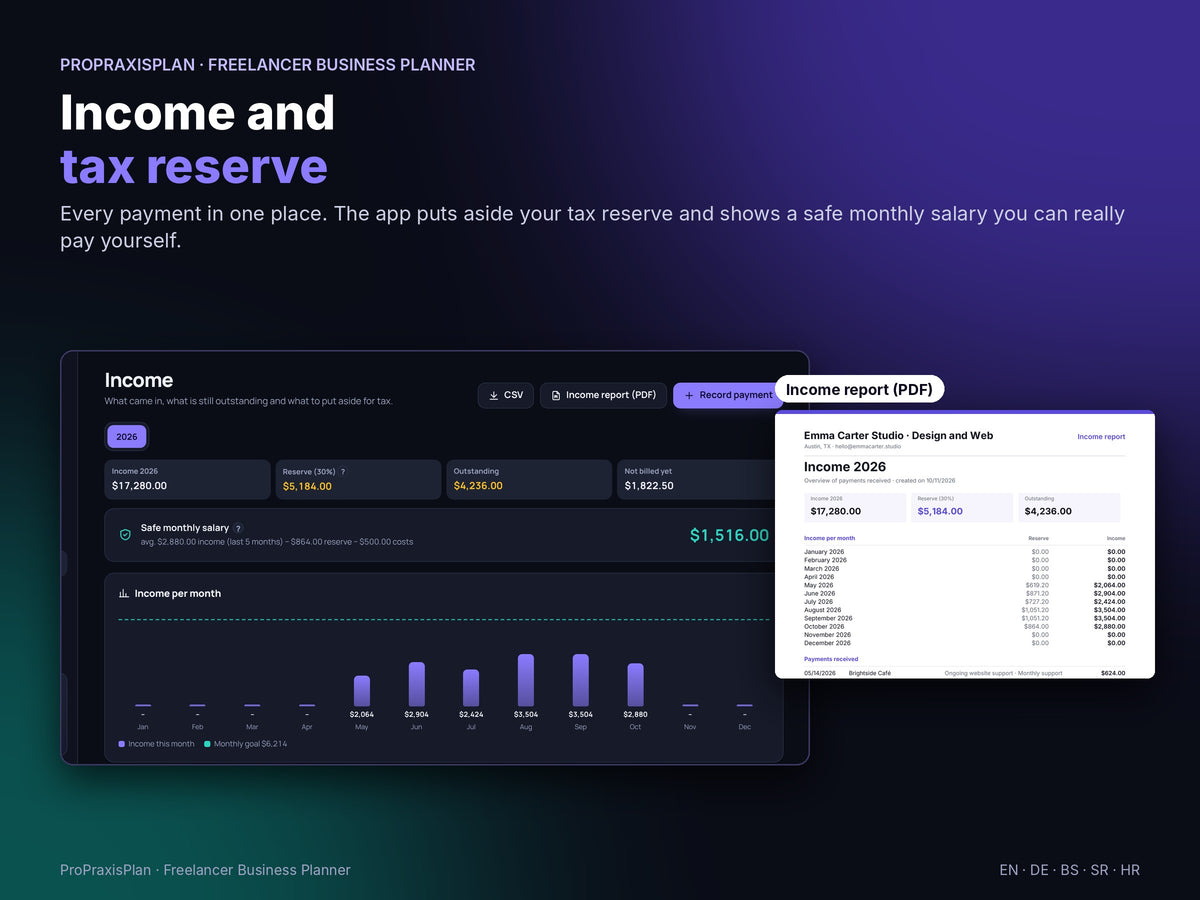1200x900 pixels.
Task: Click the $624.00 payment amount in the PDF
Action: (1113, 673)
